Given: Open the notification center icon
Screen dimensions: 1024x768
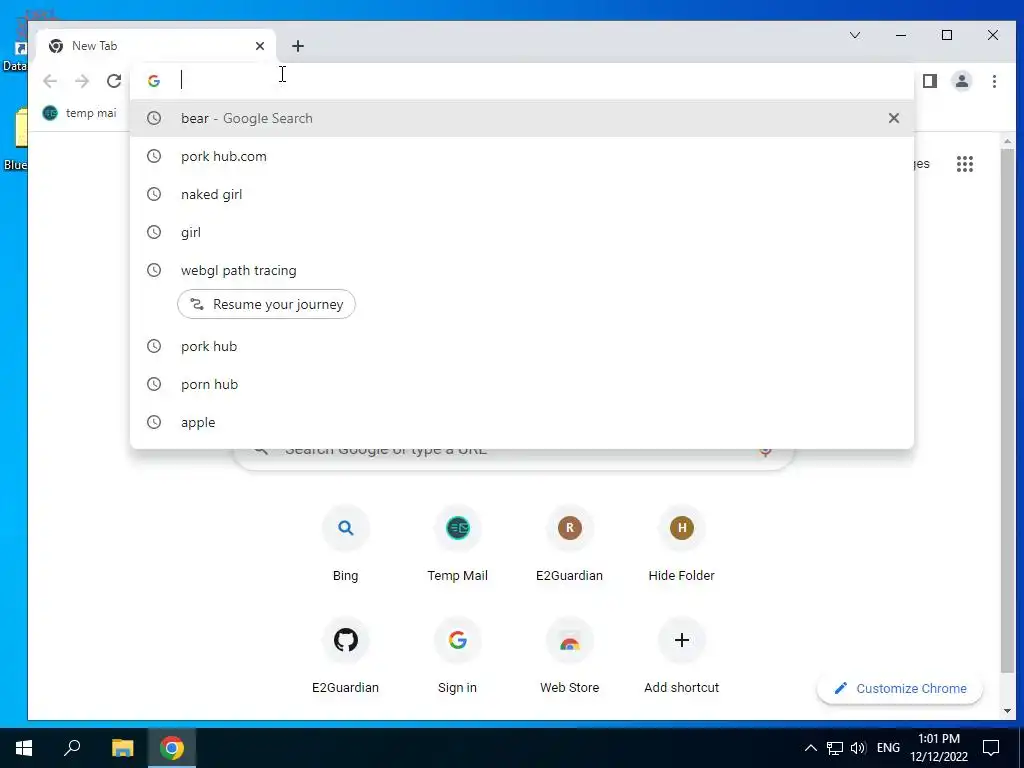Looking at the screenshot, I should [x=991, y=748].
